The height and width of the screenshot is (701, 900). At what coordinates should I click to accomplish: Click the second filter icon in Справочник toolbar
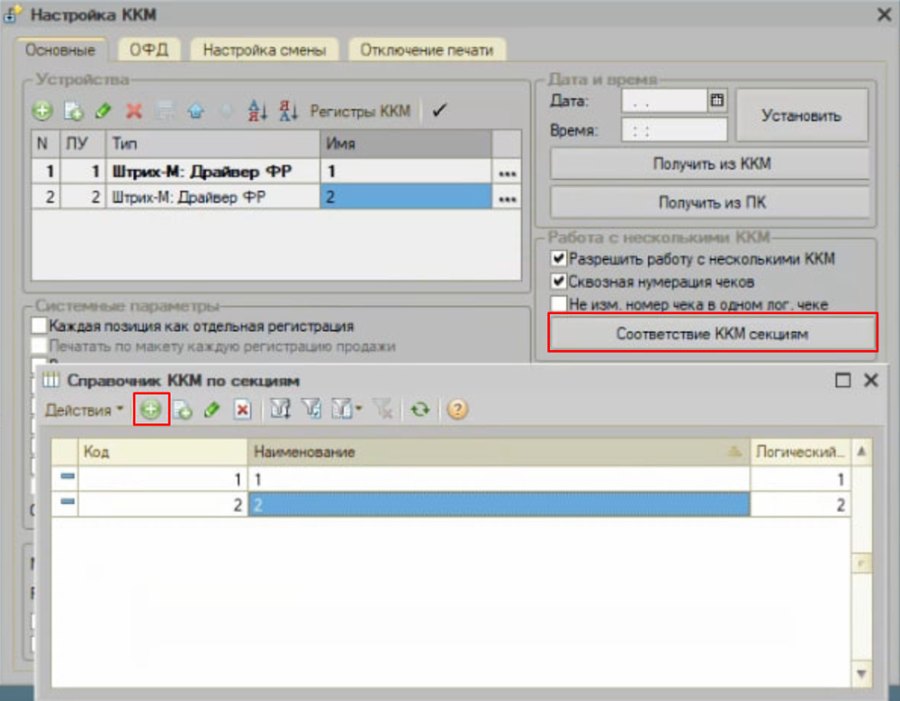point(311,409)
